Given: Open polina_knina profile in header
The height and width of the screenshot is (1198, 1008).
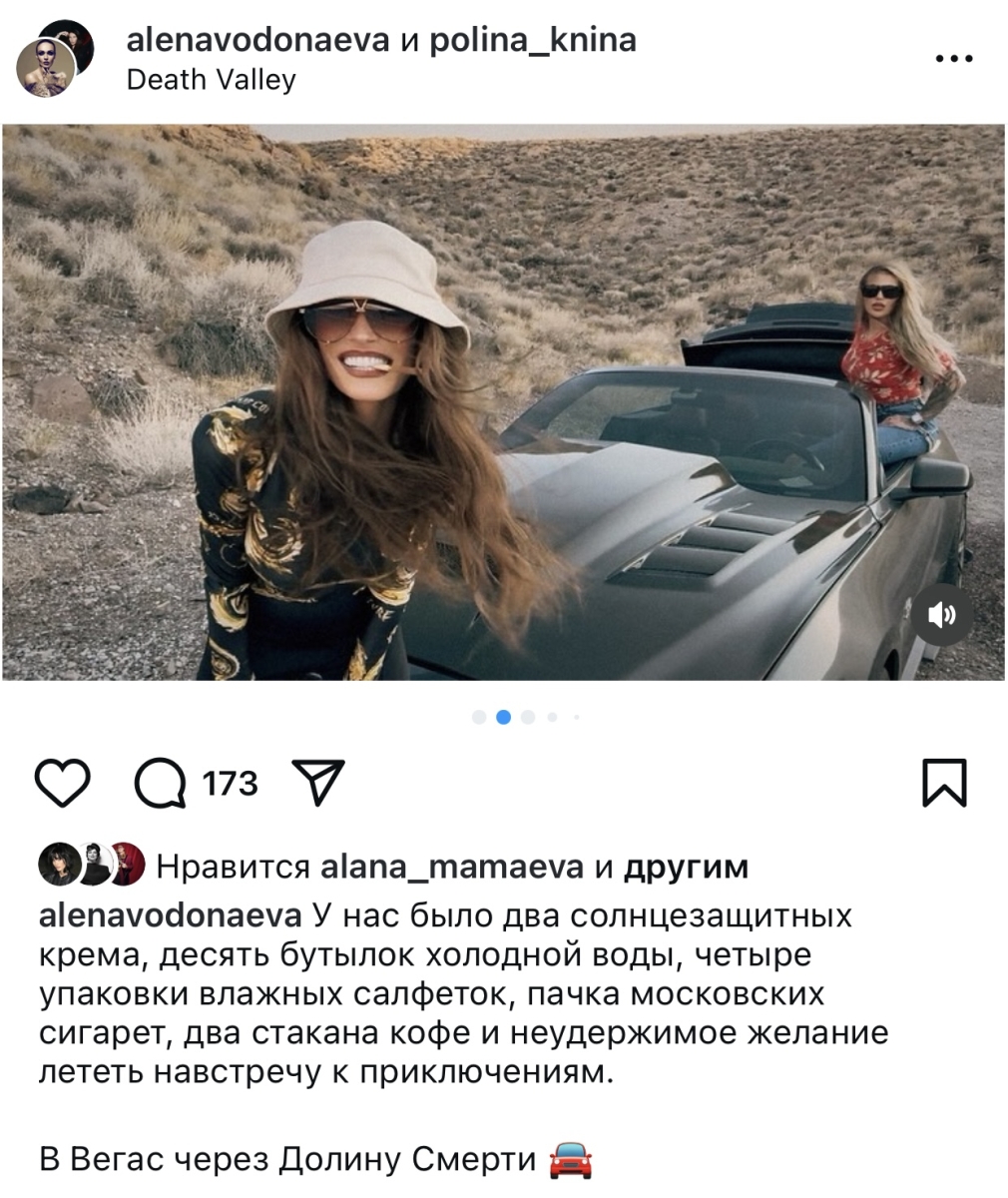Looking at the screenshot, I should [532, 41].
